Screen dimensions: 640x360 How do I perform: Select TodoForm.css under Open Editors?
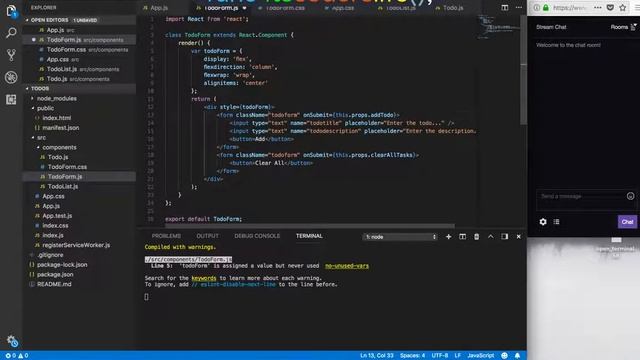click(x=79, y=49)
